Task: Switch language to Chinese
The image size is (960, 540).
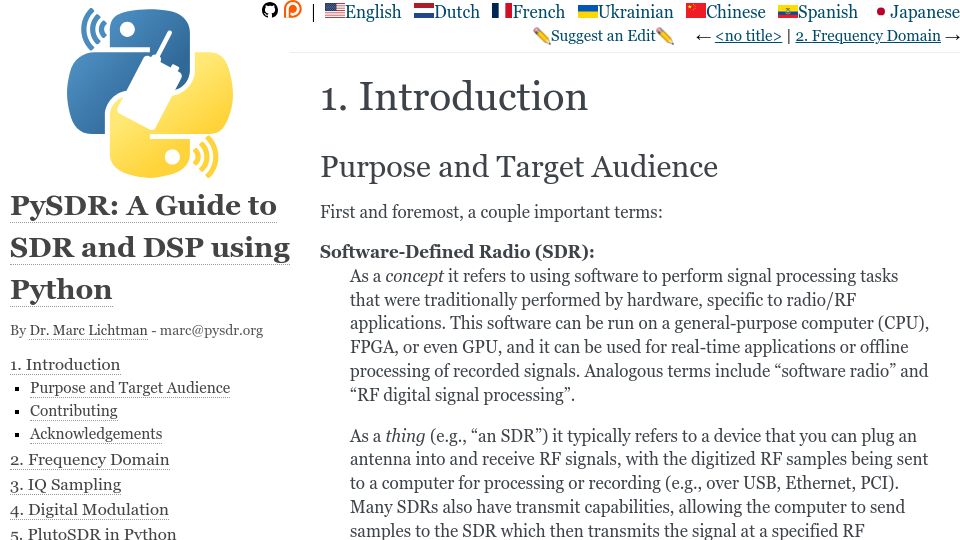Action: click(735, 12)
